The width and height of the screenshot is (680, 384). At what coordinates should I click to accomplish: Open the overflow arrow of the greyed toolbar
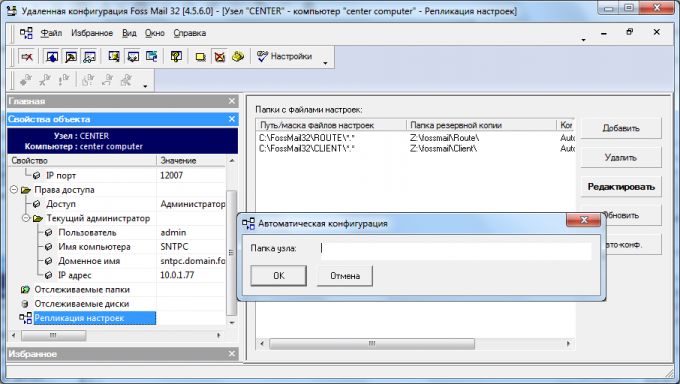(x=145, y=86)
